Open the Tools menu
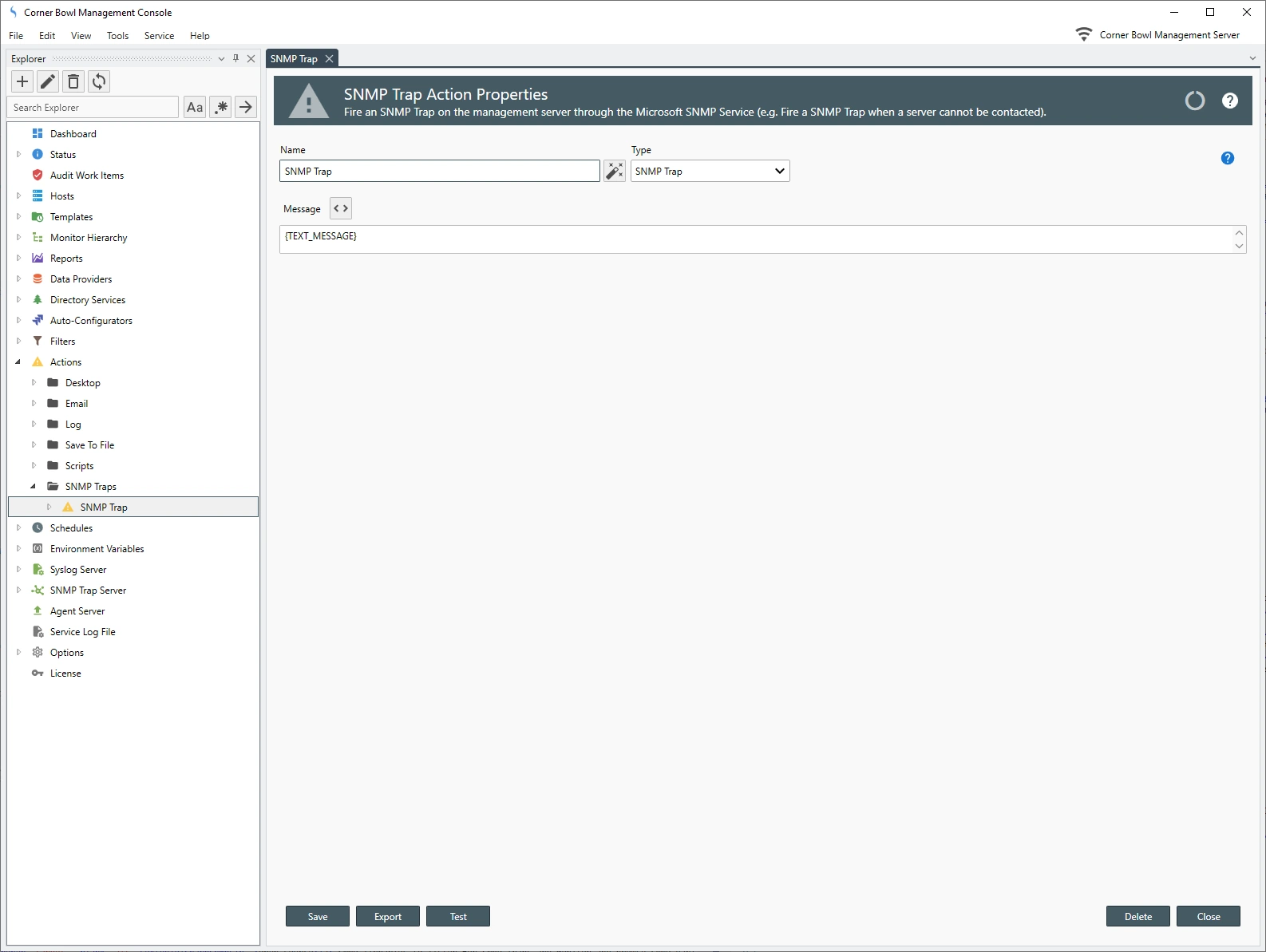The width and height of the screenshot is (1266, 952). click(117, 36)
